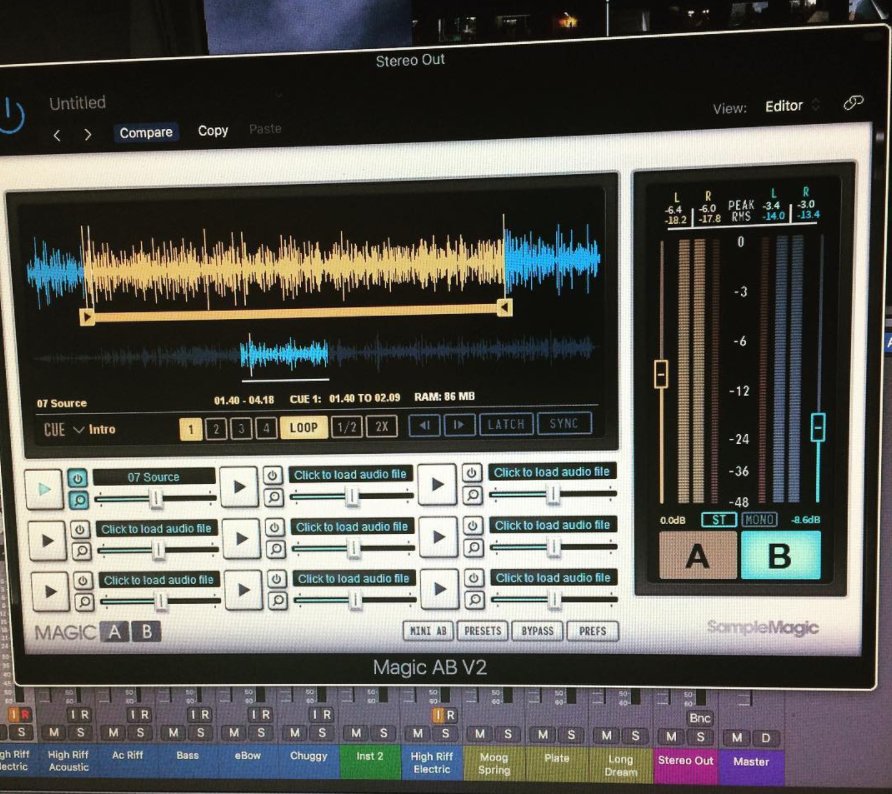Play the 07 Source track
Viewport: 892px width, 794px height.
coord(43,489)
